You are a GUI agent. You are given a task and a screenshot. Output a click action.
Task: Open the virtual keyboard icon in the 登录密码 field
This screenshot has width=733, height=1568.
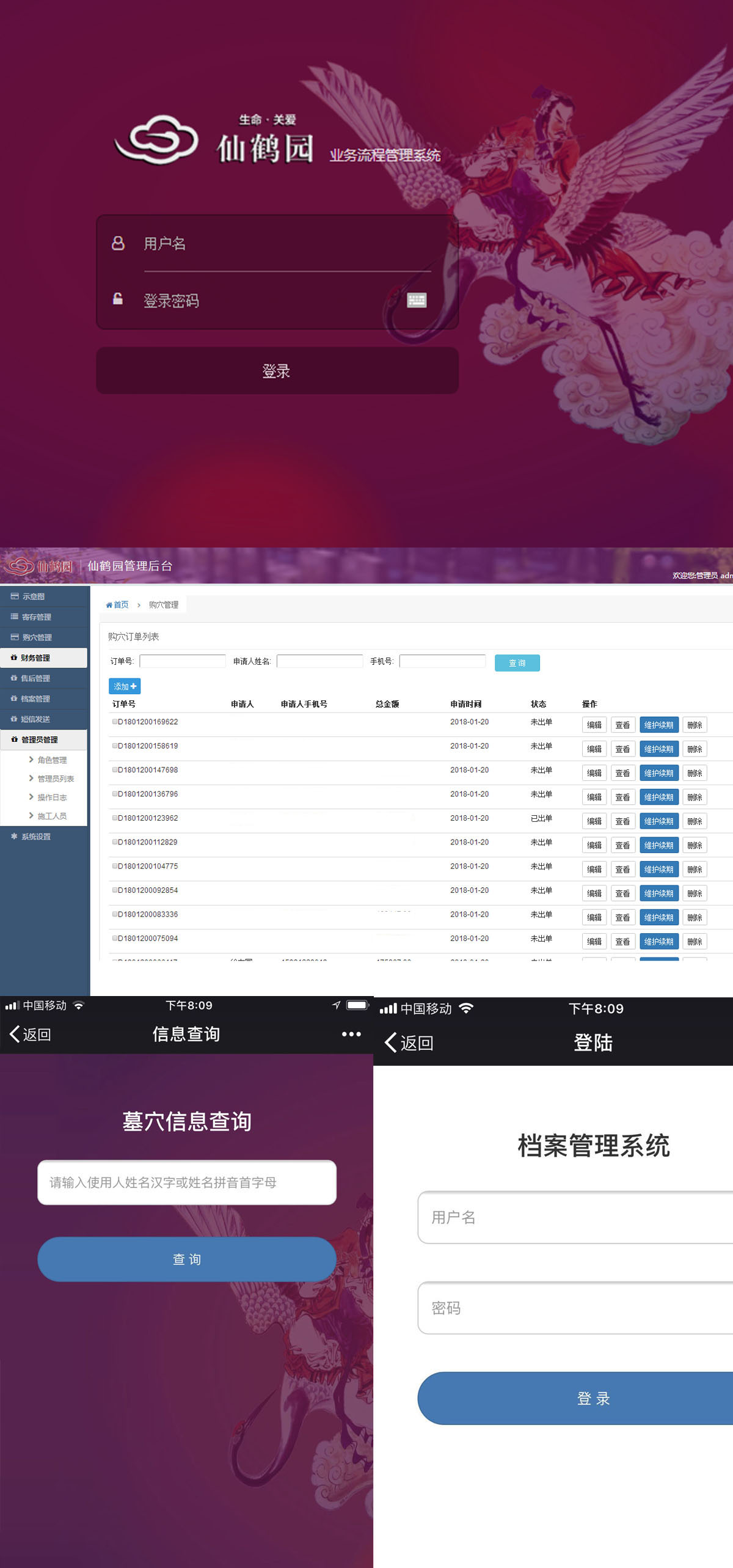(x=417, y=300)
